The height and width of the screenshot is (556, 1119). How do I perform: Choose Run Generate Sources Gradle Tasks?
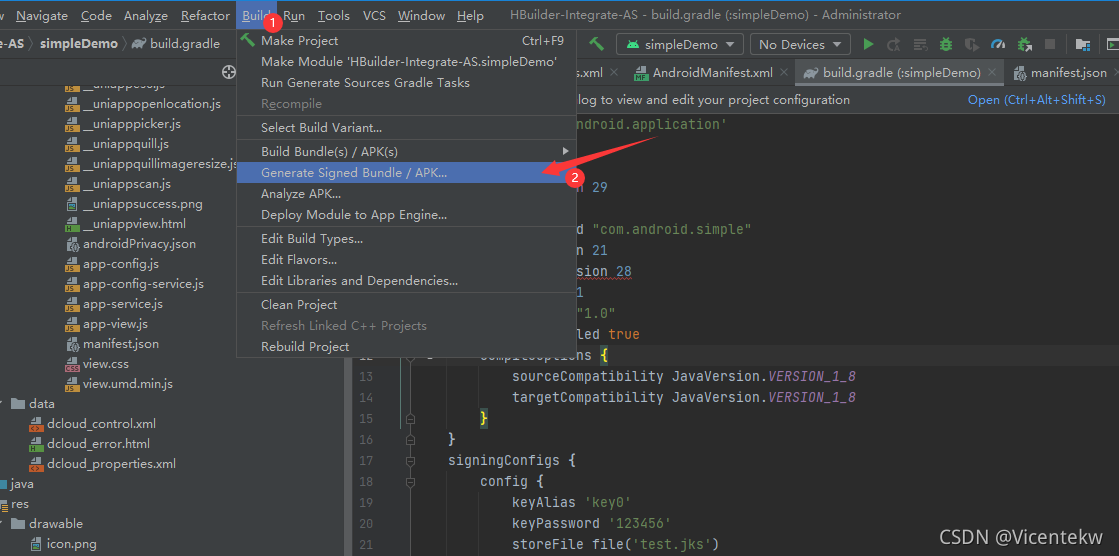[406, 83]
